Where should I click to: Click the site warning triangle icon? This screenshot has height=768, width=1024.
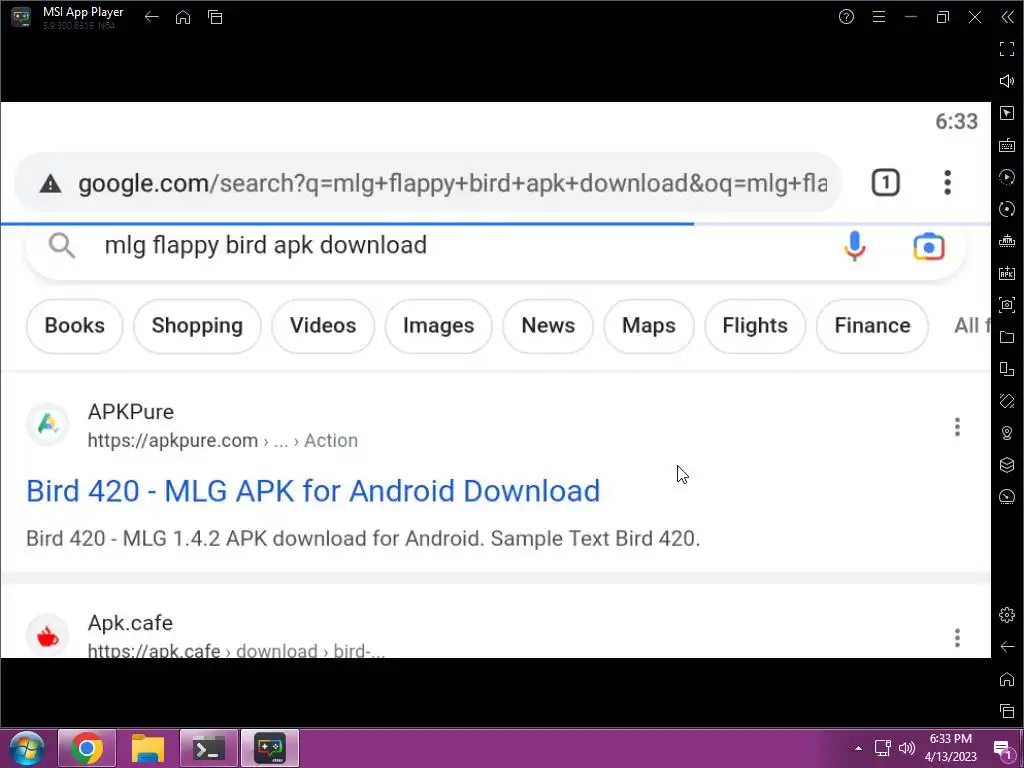[50, 184]
